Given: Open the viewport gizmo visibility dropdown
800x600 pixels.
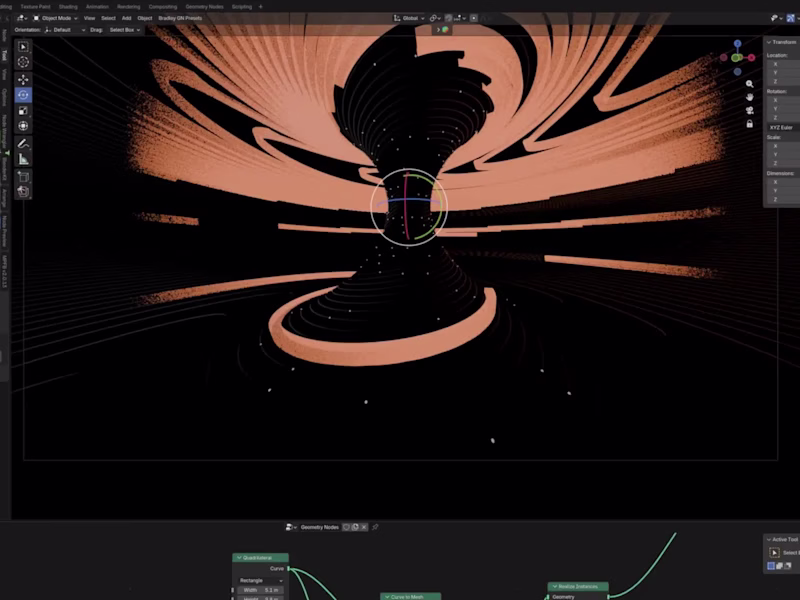Looking at the screenshot, I should 776,18.
